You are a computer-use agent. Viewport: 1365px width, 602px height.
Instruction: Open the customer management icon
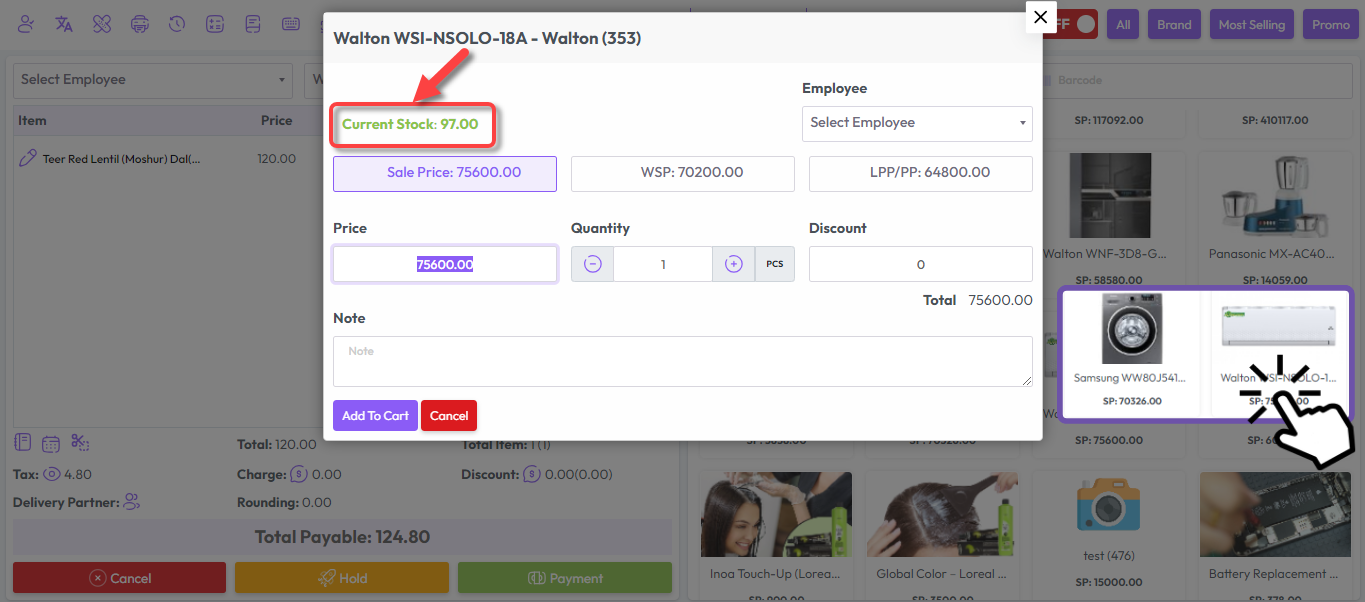click(x=25, y=24)
